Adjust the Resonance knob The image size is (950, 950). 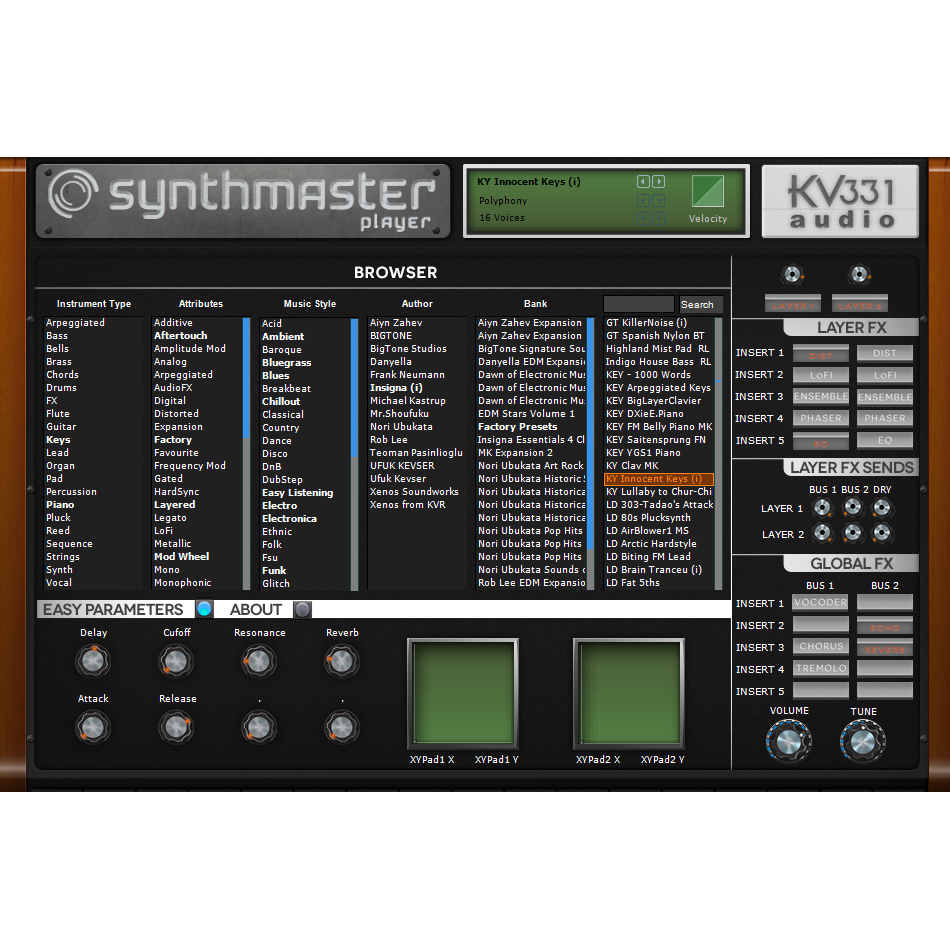258,660
